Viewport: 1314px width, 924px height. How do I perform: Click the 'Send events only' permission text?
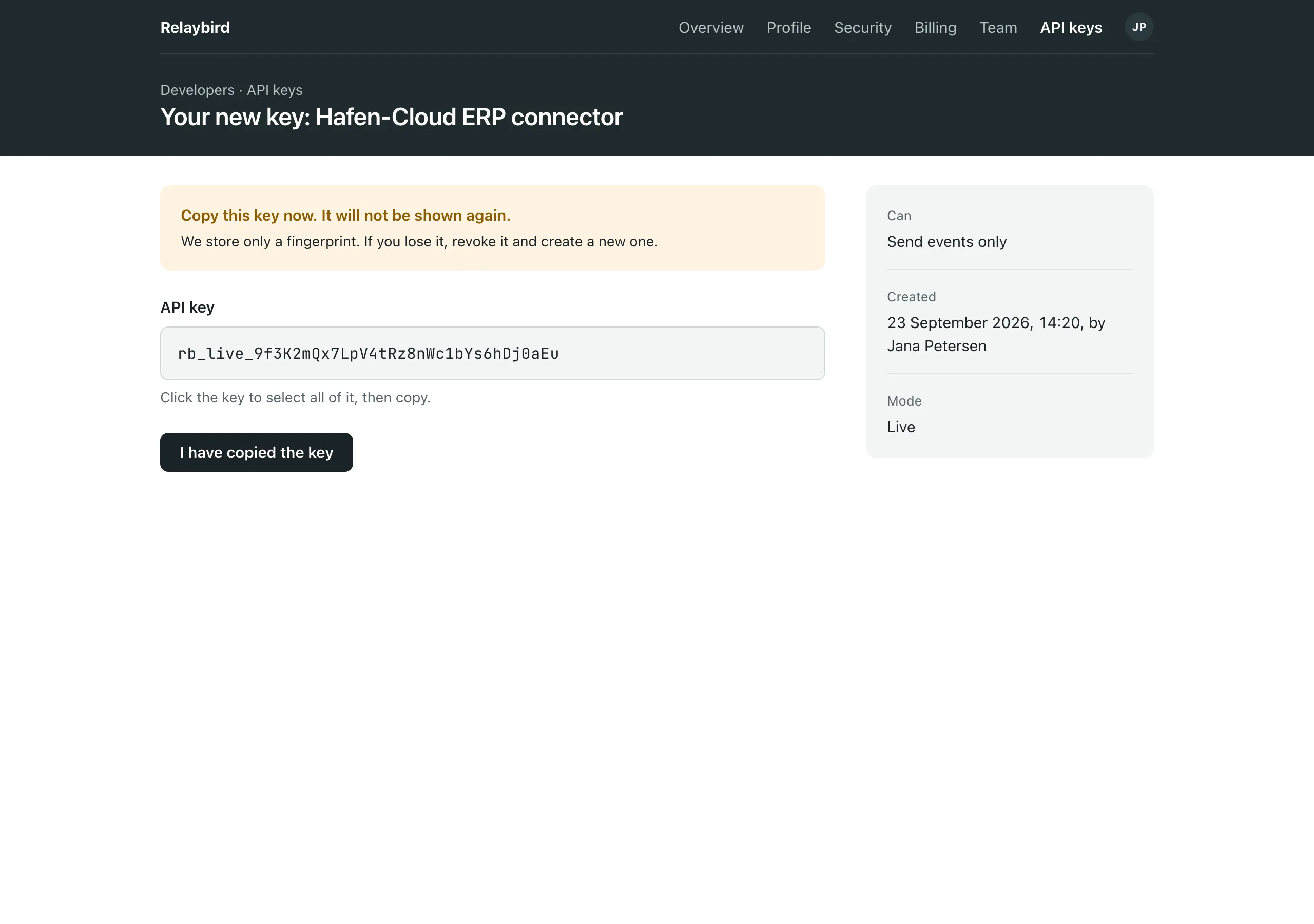pyautogui.click(x=946, y=242)
